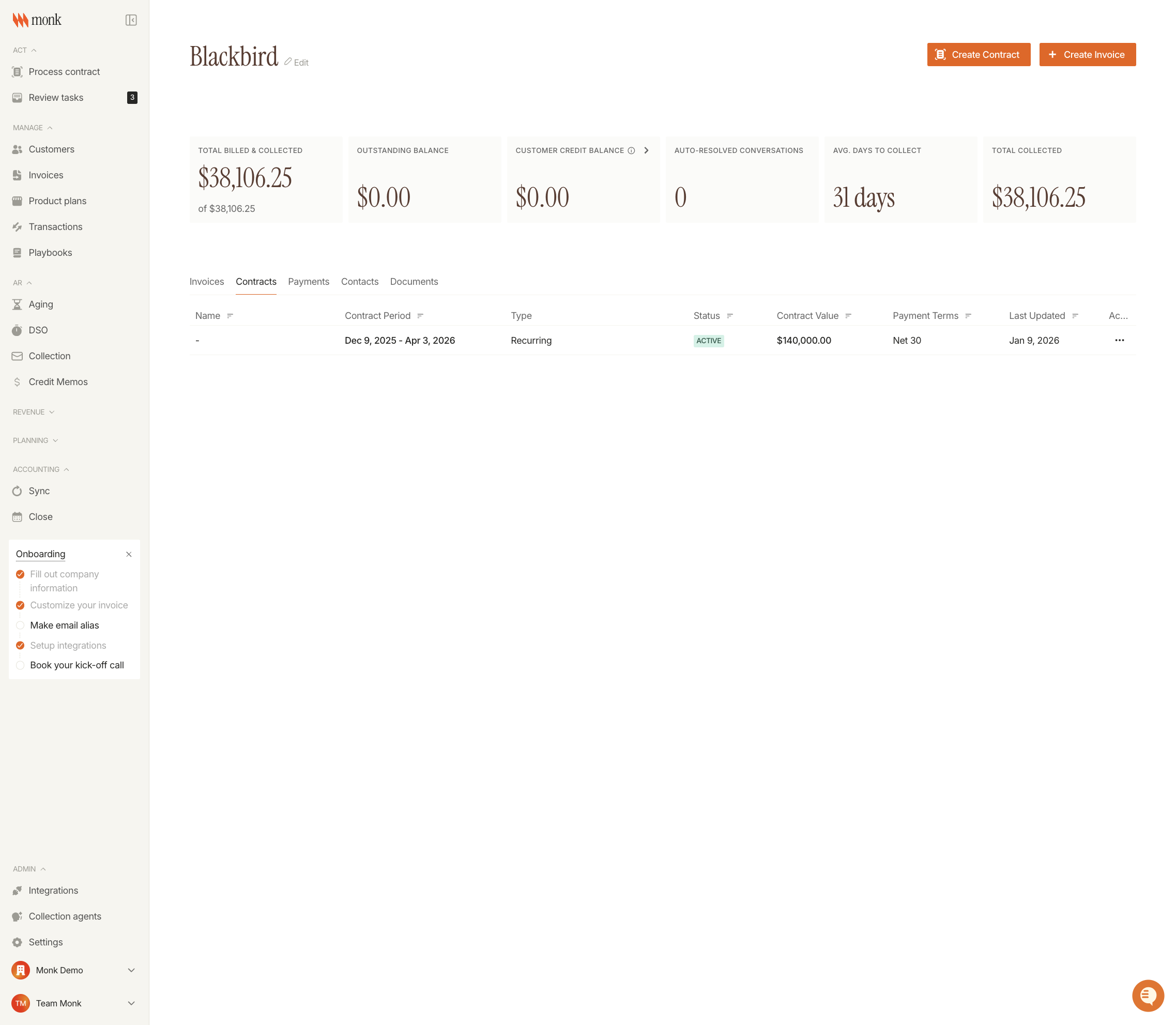Click the DSO clock icon
Image resolution: width=1176 pixels, height=1025 pixels.
pyautogui.click(x=17, y=330)
